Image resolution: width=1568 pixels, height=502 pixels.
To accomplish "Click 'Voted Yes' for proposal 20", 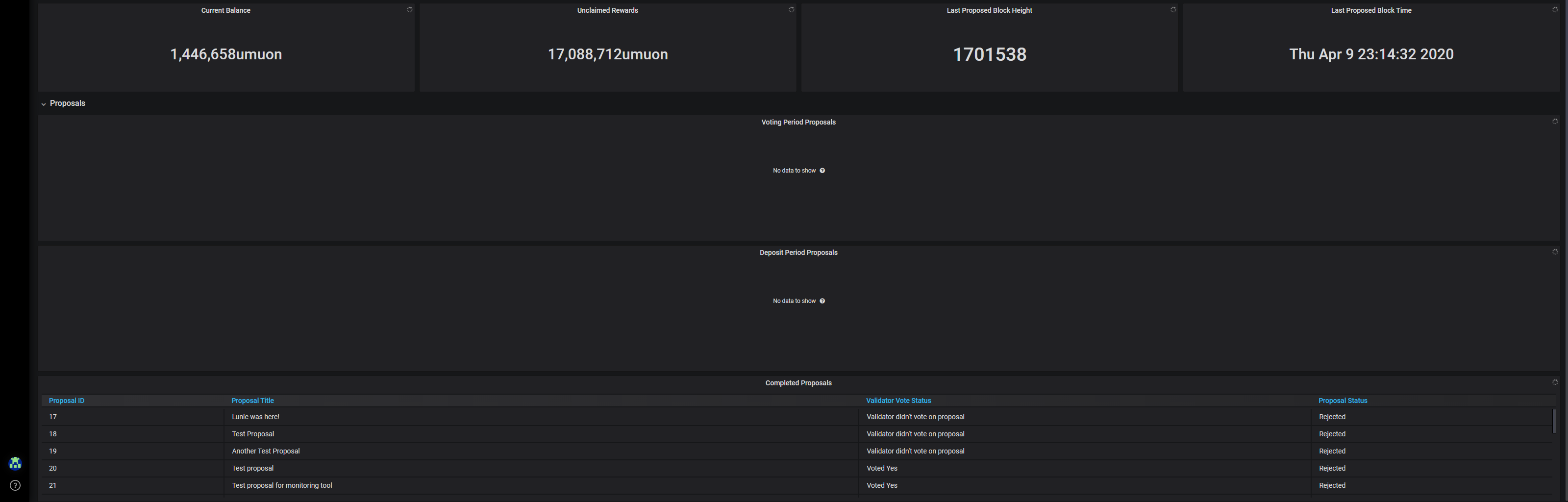I will pyautogui.click(x=882, y=468).
